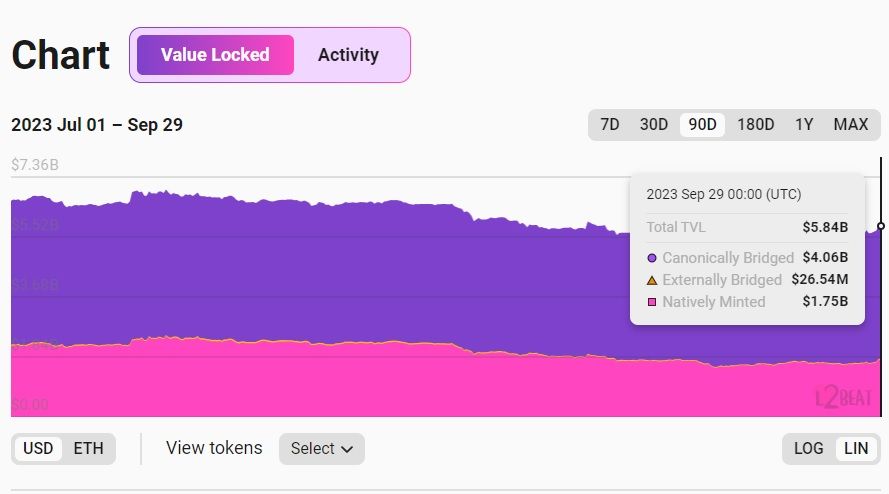Switch to the Activity tab
The height and width of the screenshot is (494, 889).
tap(348, 55)
